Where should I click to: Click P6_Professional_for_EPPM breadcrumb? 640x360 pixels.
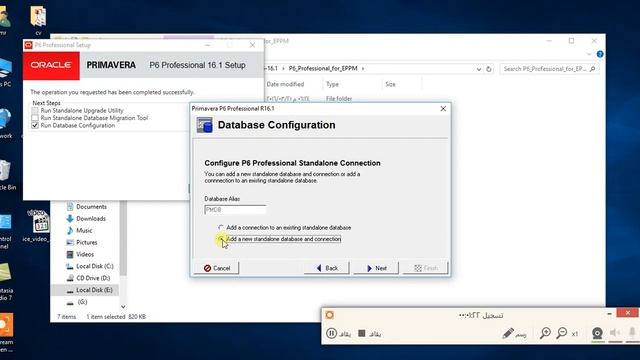pos(323,68)
